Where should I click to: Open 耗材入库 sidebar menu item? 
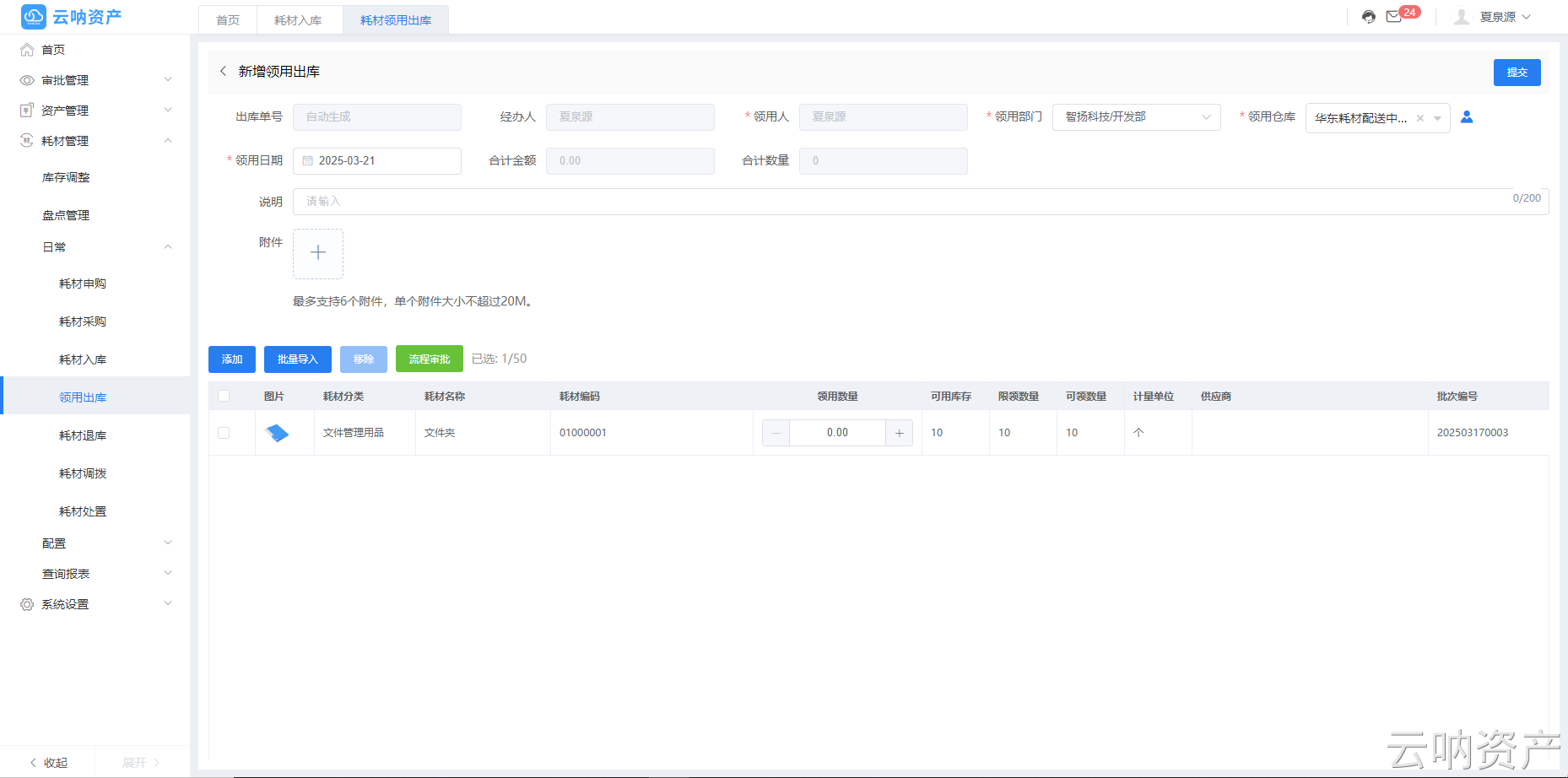[83, 359]
